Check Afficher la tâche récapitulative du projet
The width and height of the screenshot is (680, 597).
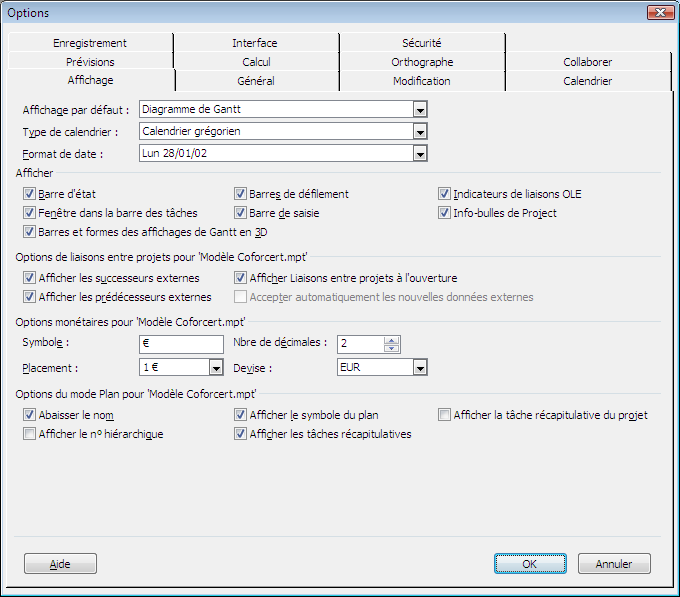(x=445, y=415)
